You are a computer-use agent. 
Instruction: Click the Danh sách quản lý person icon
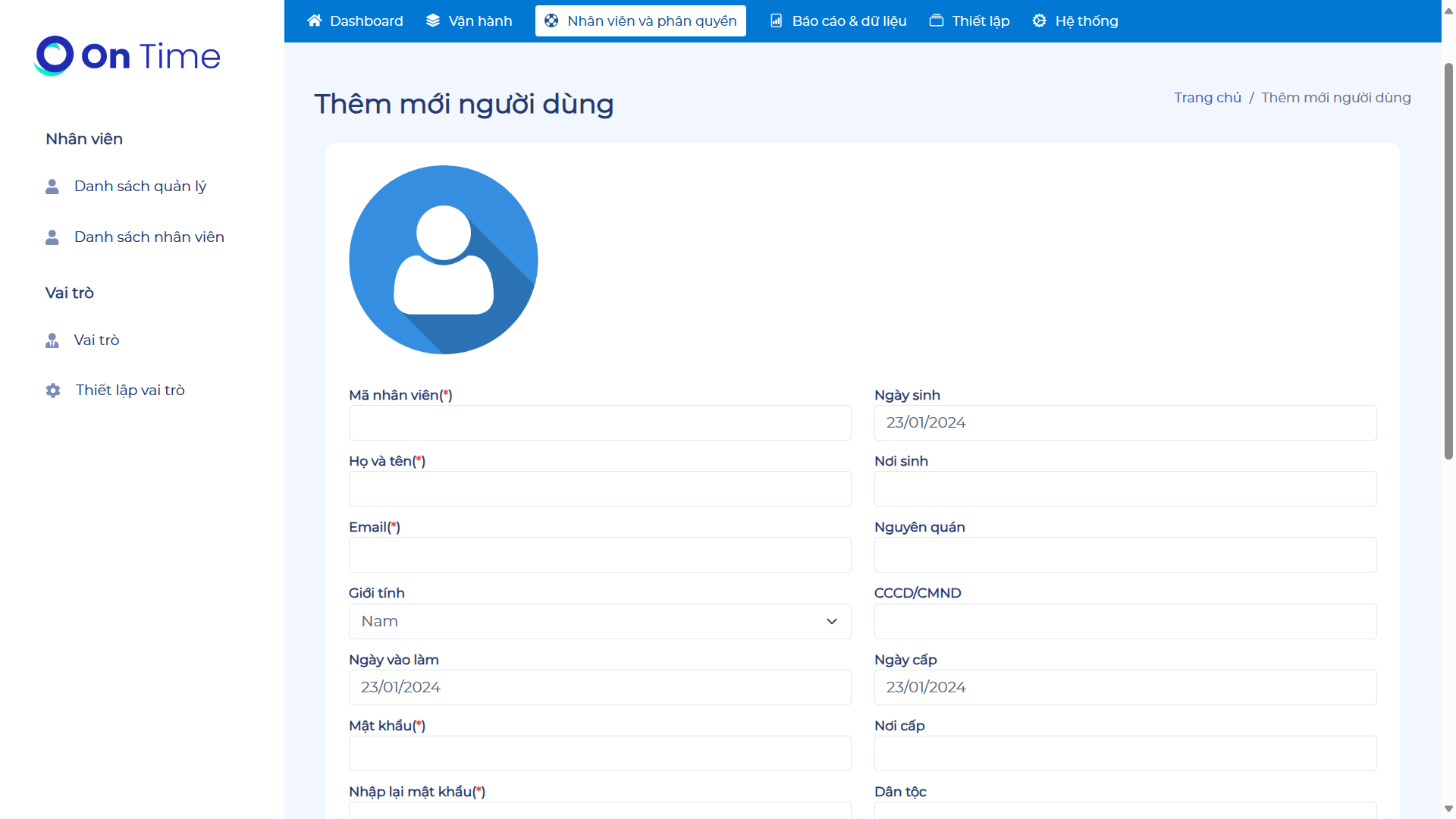(x=52, y=187)
